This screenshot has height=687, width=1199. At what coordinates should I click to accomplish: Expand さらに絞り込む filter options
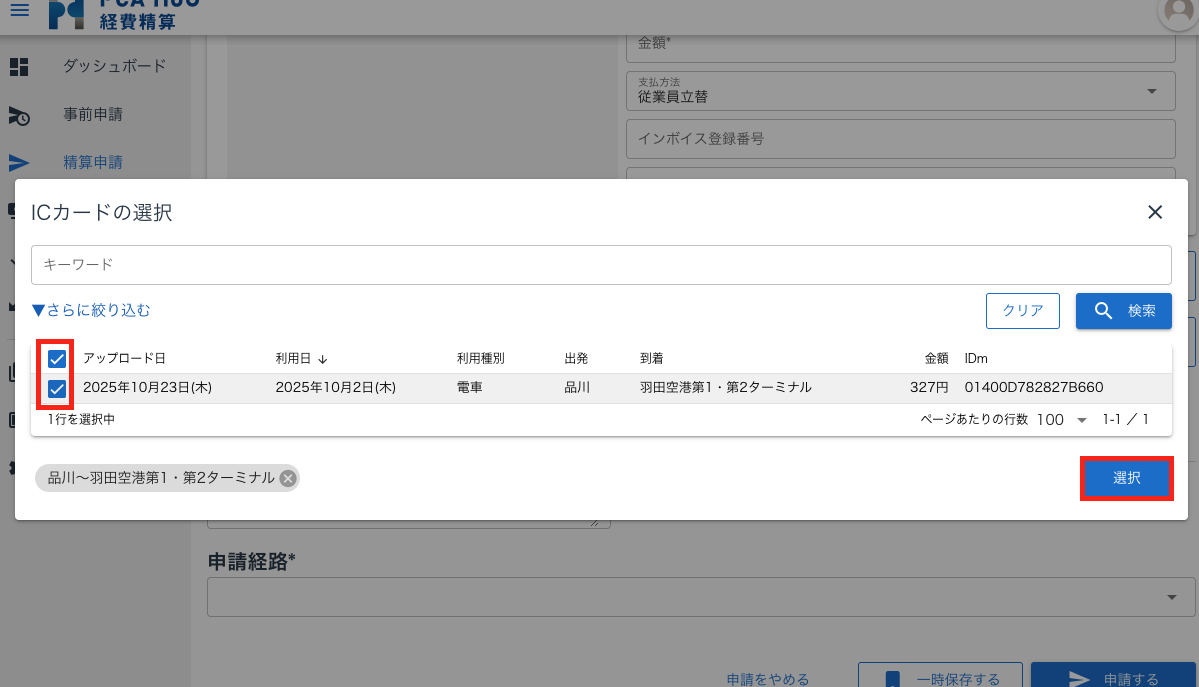tap(91, 311)
